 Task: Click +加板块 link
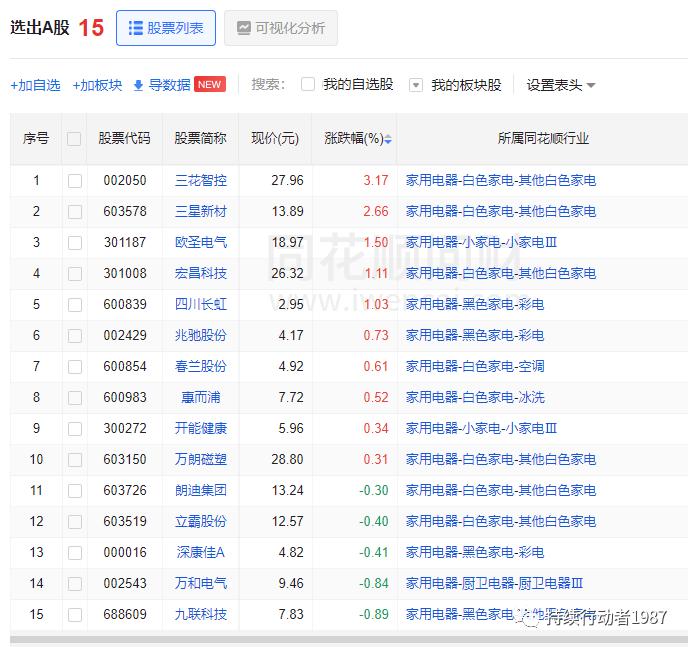pyautogui.click(x=97, y=85)
